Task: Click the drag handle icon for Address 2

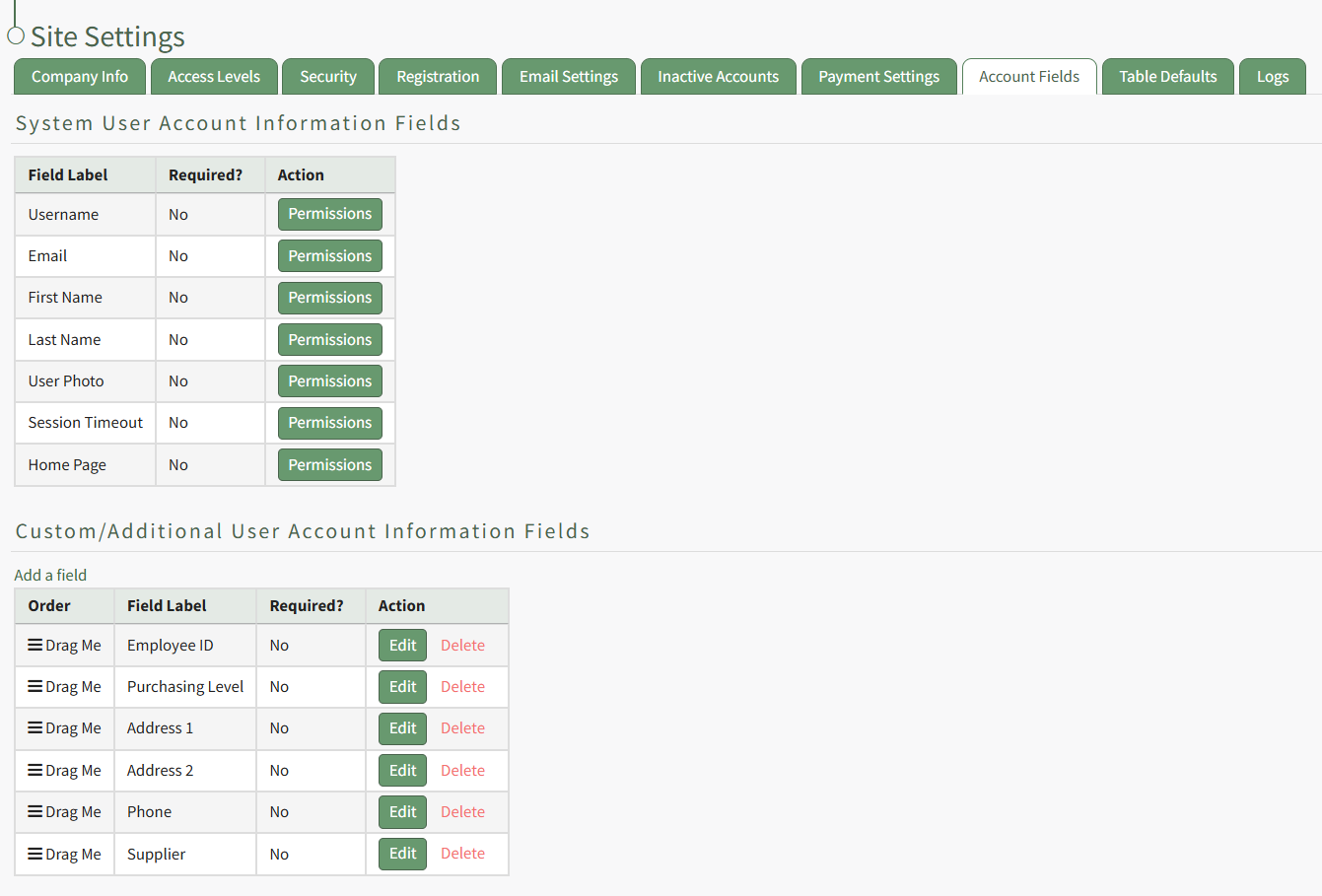Action: pyautogui.click(x=35, y=770)
